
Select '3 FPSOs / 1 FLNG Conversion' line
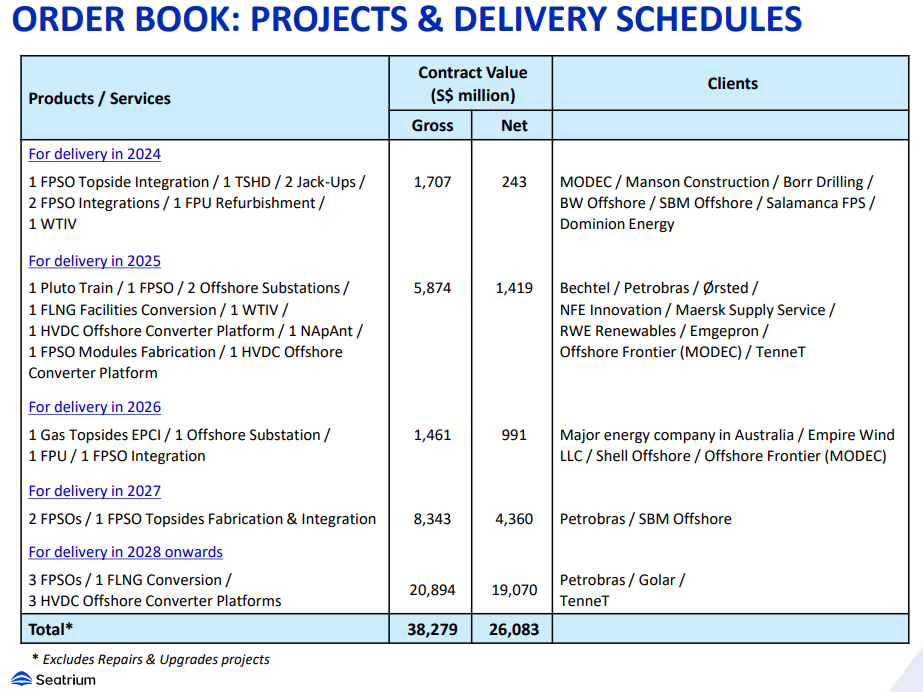pyautogui.click(x=130, y=580)
